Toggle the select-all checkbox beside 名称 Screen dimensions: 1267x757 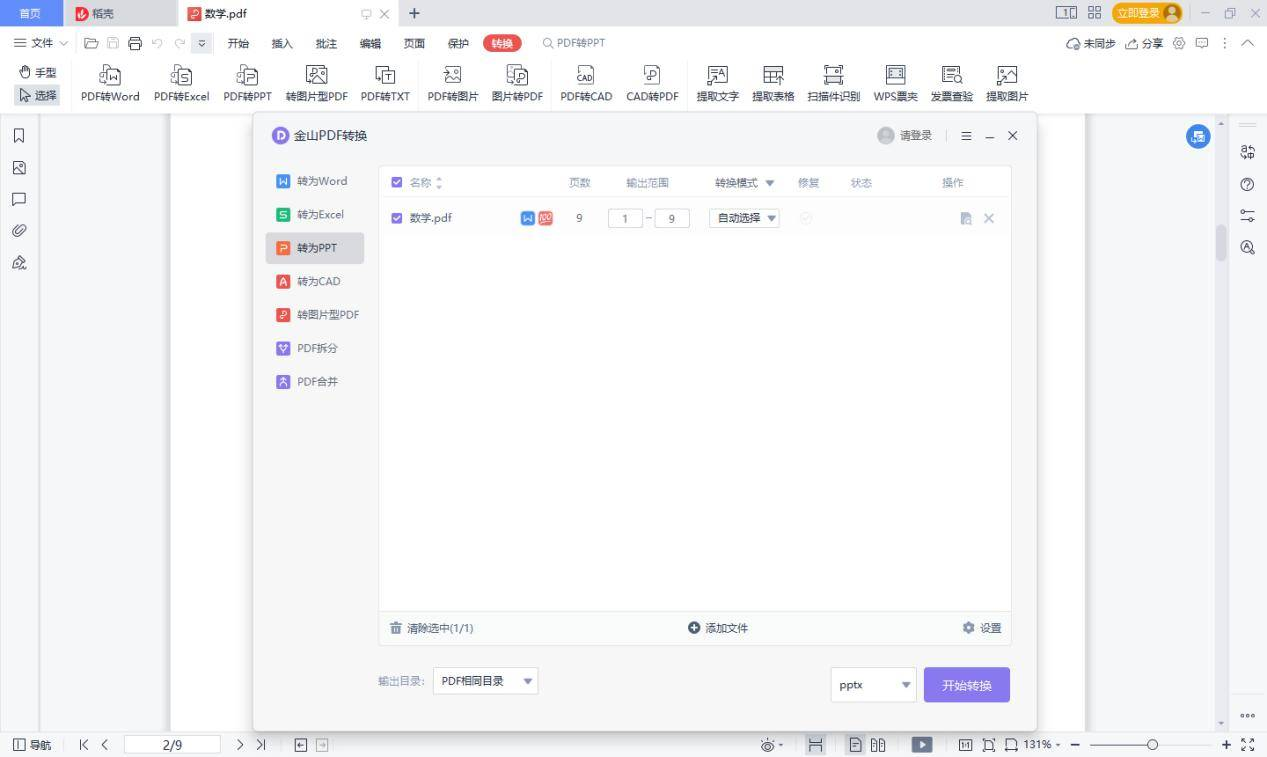[x=396, y=182]
